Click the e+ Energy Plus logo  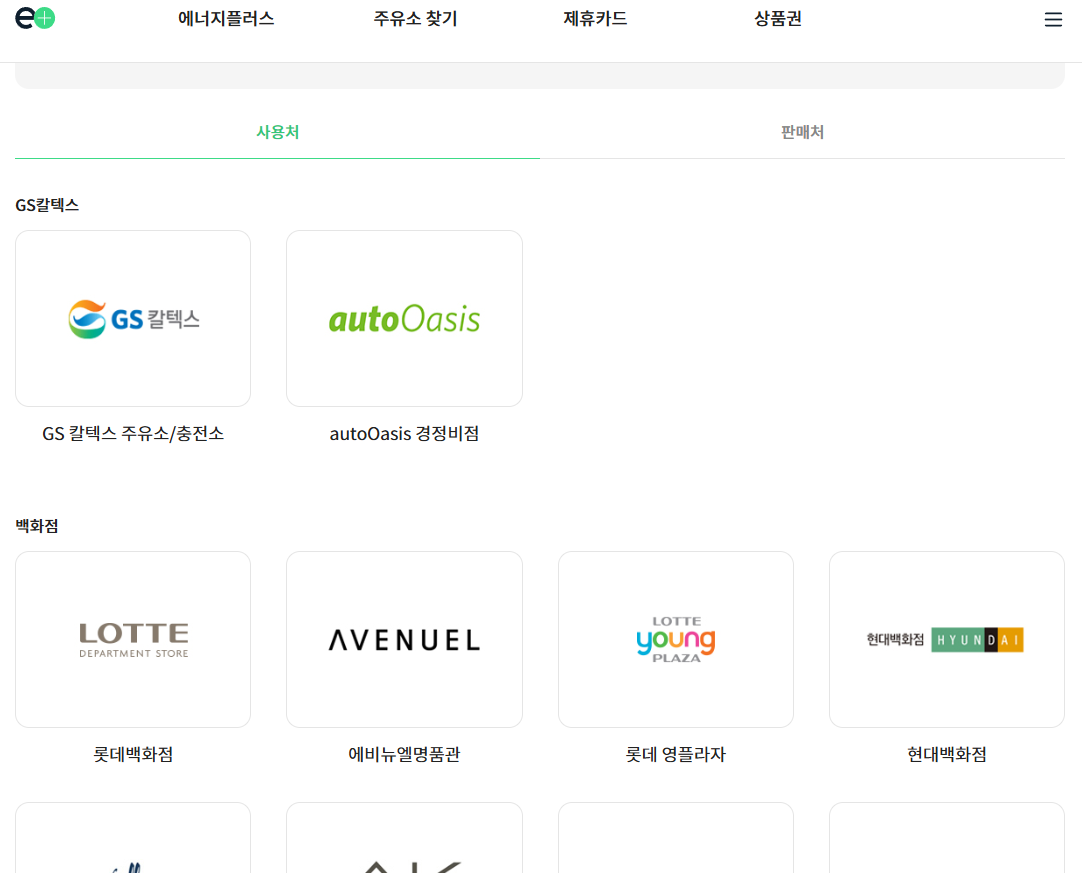pos(35,18)
